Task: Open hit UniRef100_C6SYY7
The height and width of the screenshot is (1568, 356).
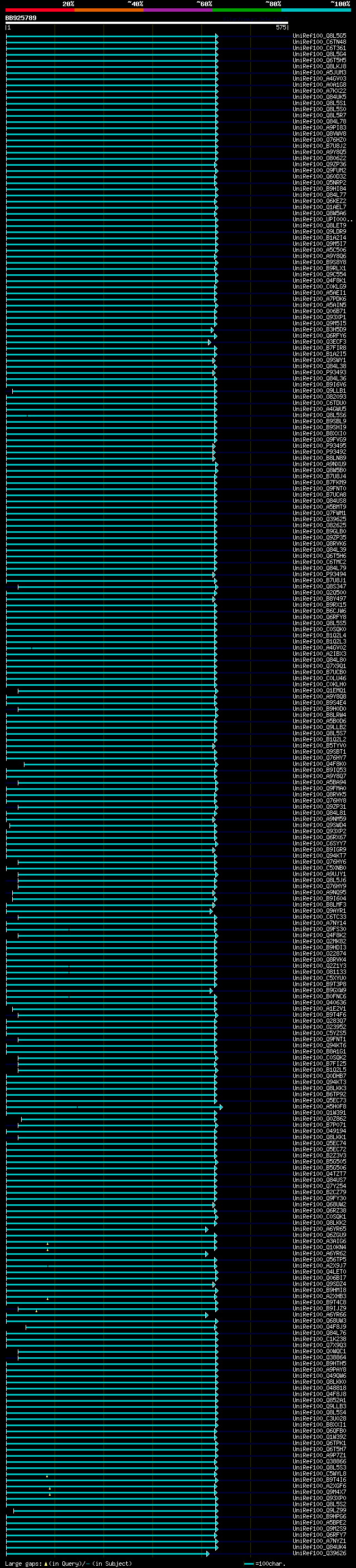Action: tap(319, 844)
